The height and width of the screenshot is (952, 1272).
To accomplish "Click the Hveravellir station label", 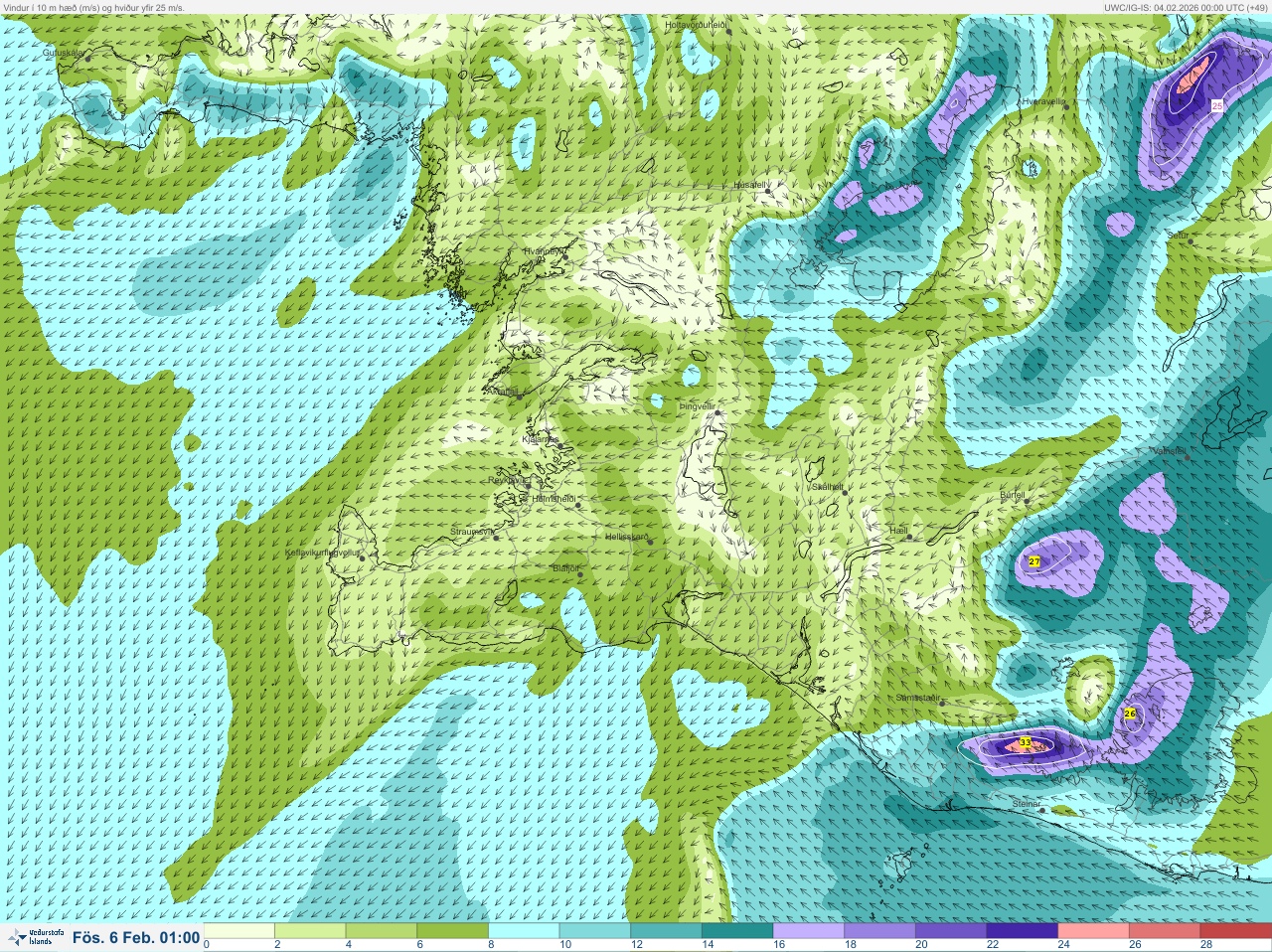I will coord(1044,100).
